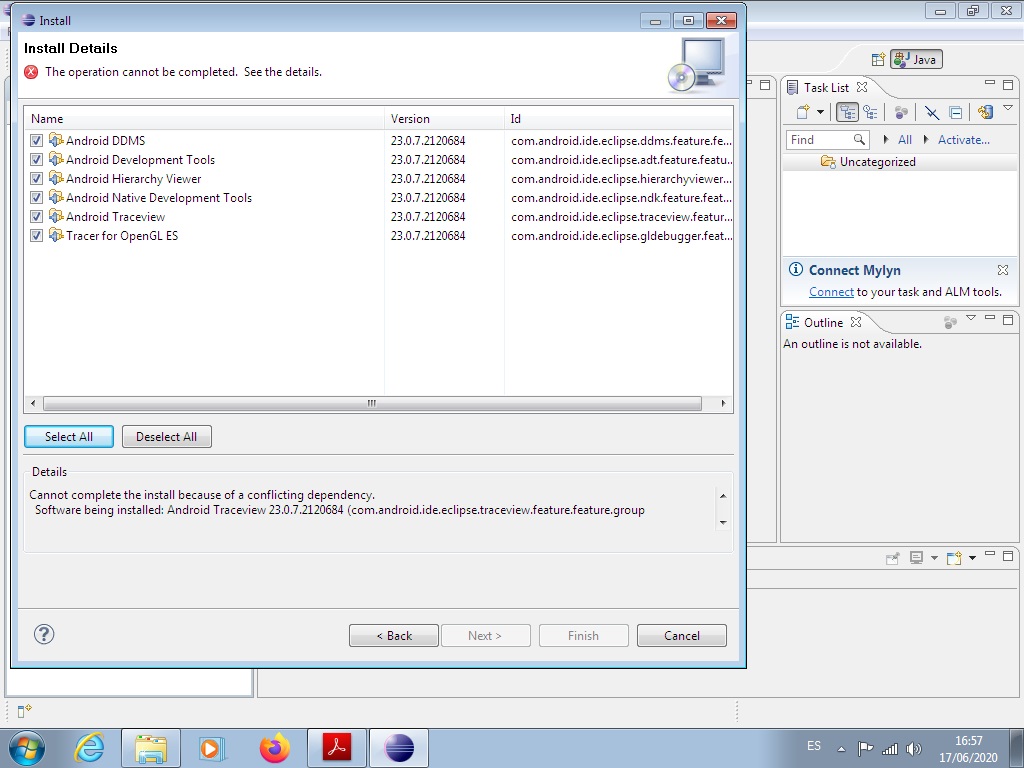This screenshot has height=768, width=1024.
Task: Select the Task List tab
Action: coord(827,88)
